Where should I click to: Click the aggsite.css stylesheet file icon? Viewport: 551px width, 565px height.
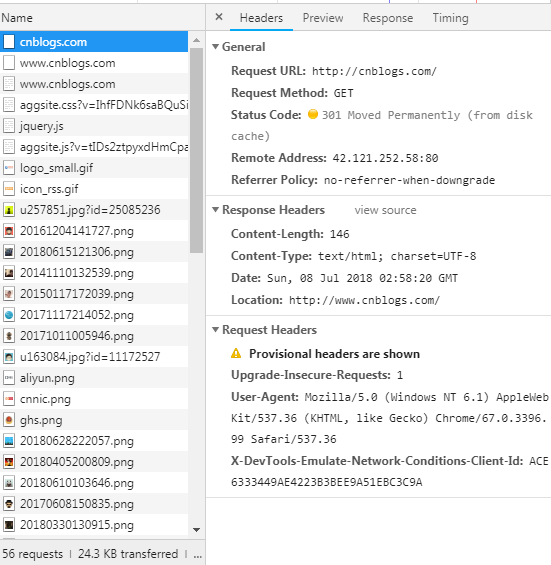point(9,105)
